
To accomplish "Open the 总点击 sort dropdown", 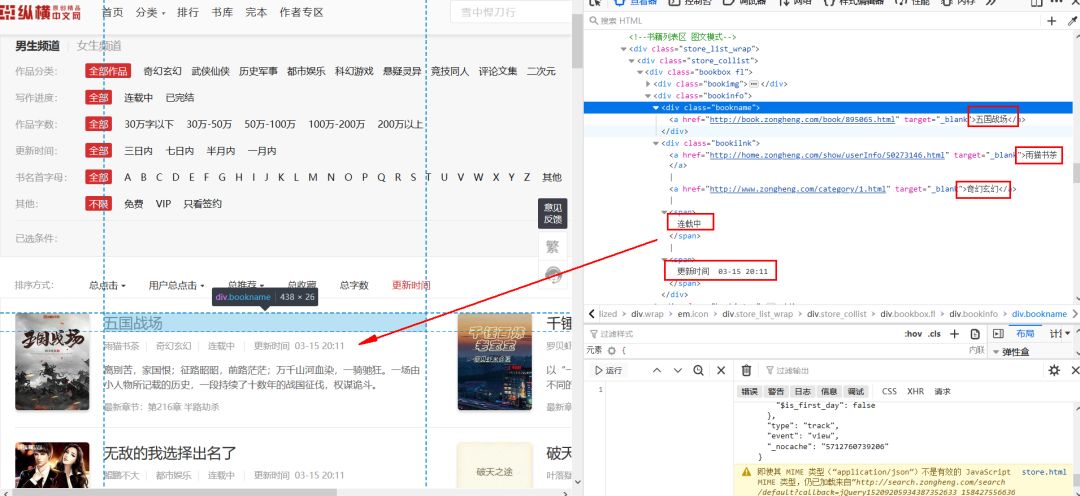I will pyautogui.click(x=107, y=285).
